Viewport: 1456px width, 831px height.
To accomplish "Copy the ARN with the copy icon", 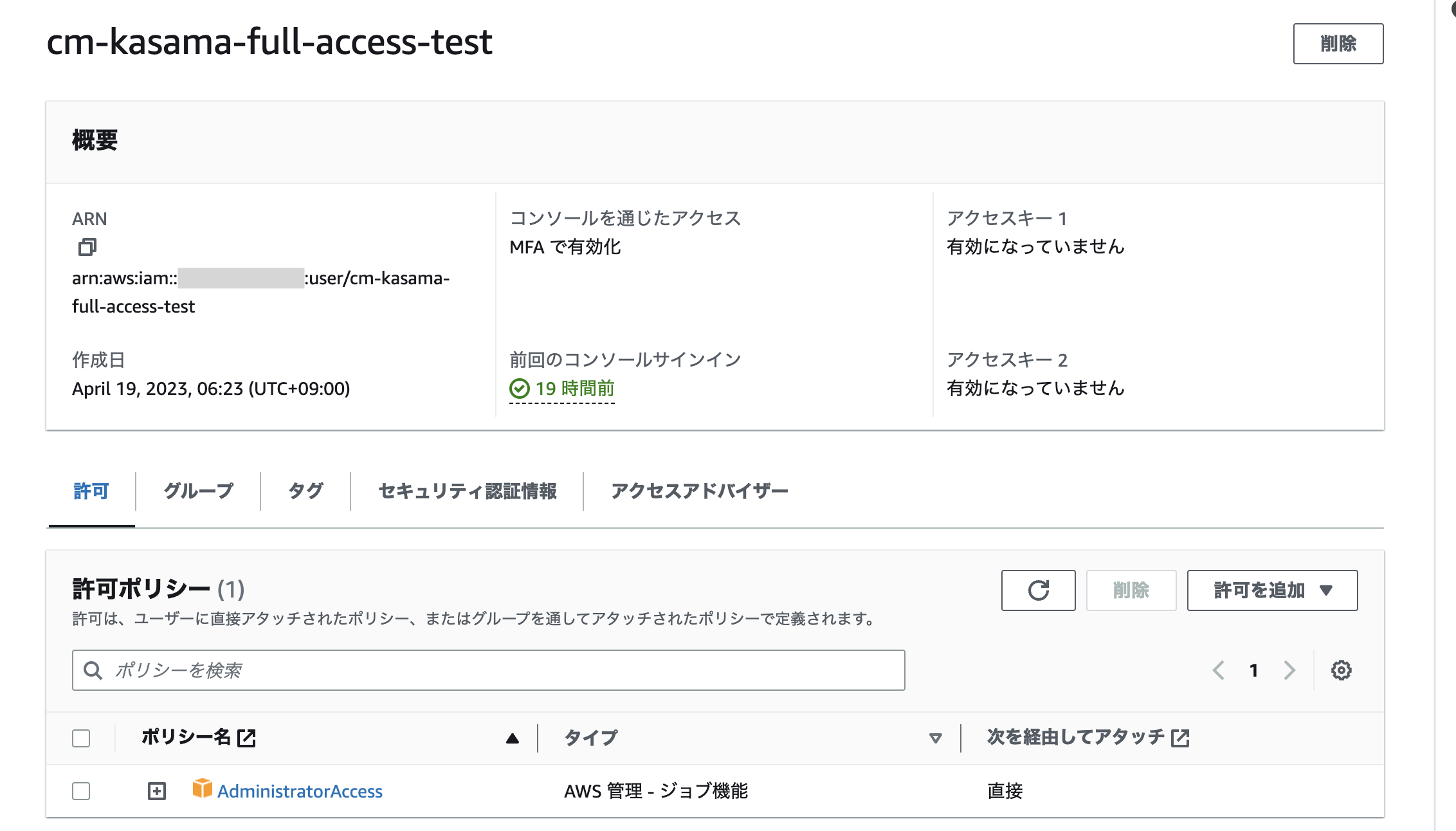I will pyautogui.click(x=87, y=247).
